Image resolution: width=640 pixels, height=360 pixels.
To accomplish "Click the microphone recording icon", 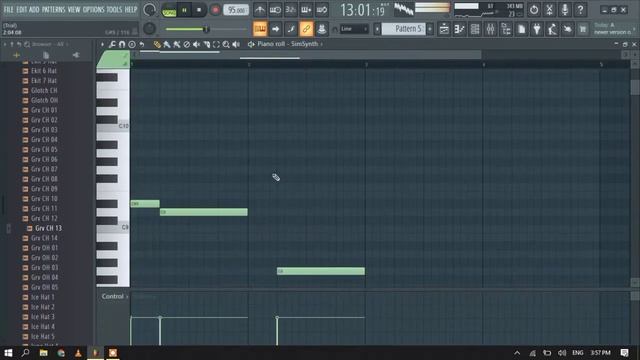I will 564,9.
